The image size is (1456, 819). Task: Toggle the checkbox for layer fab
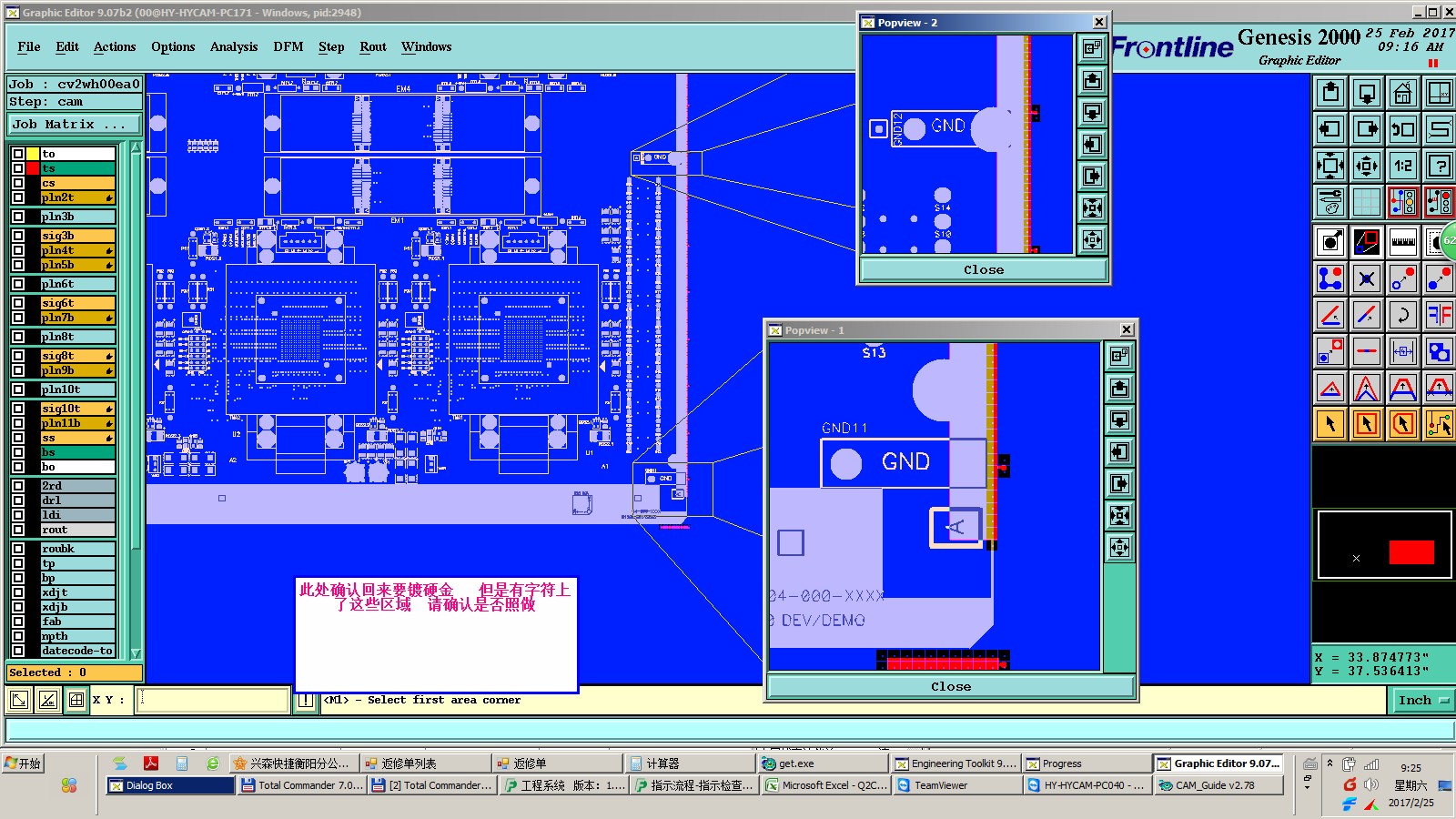pyautogui.click(x=18, y=622)
